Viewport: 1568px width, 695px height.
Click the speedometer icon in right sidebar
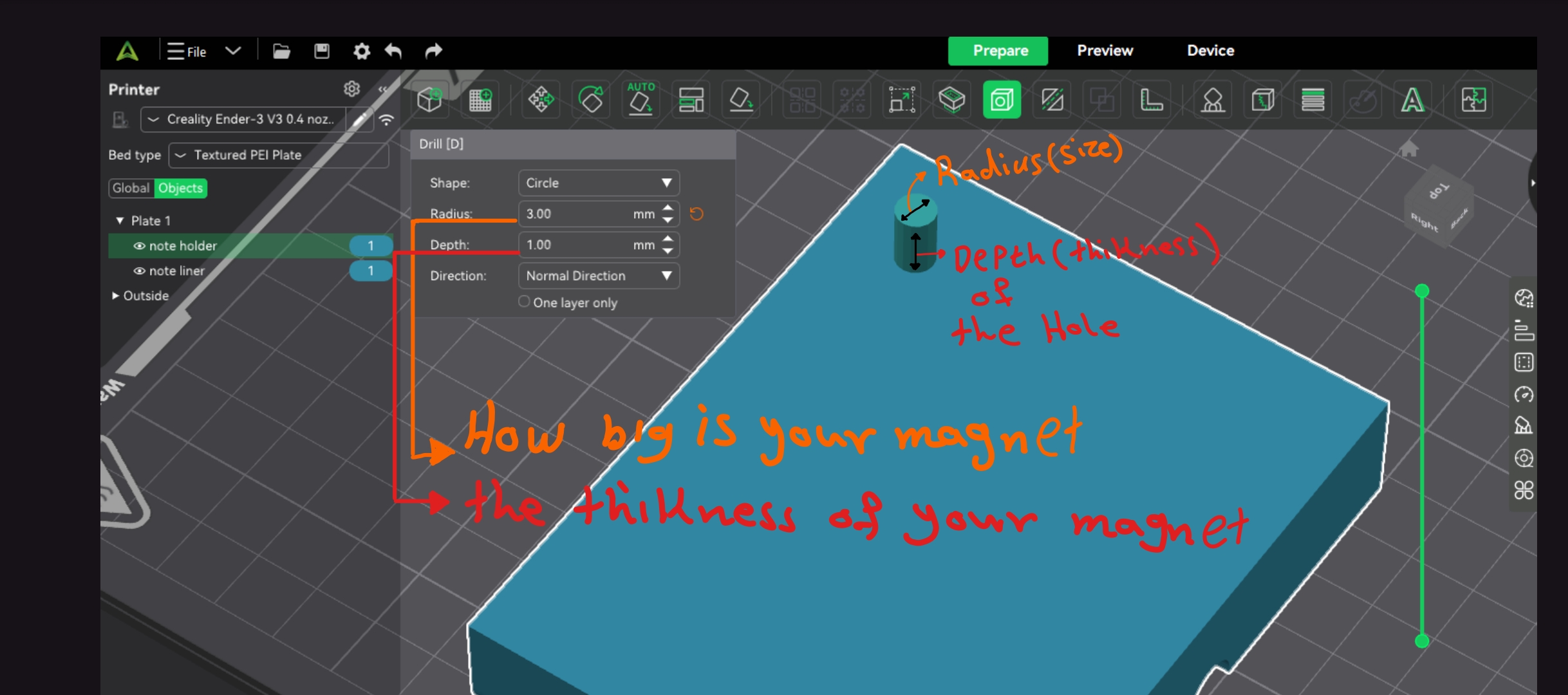click(x=1524, y=394)
